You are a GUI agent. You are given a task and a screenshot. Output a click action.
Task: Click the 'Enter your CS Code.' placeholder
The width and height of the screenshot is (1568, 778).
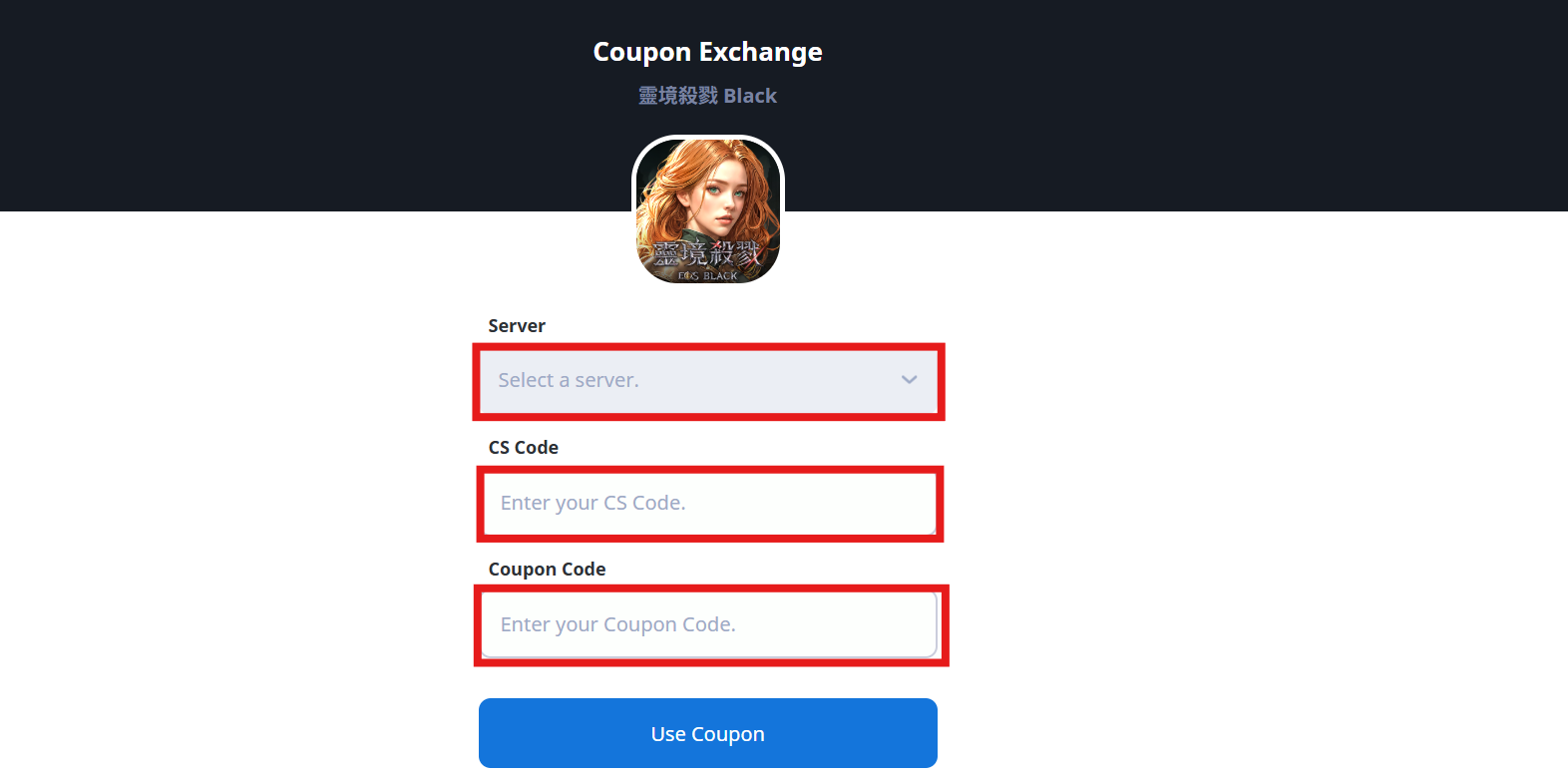592,503
